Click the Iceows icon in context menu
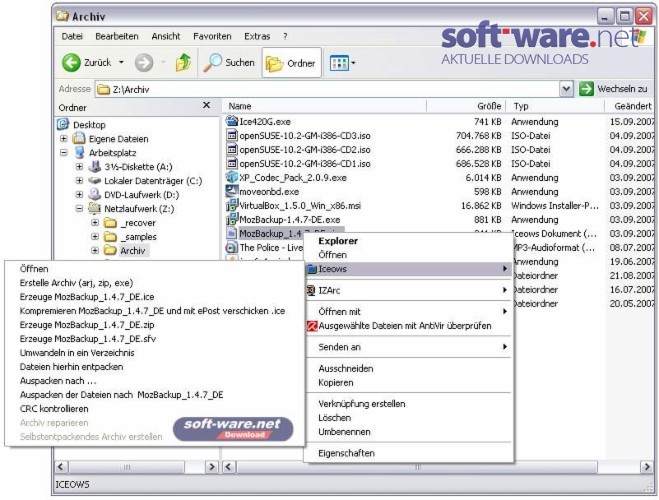The height and width of the screenshot is (500, 659). click(x=311, y=269)
